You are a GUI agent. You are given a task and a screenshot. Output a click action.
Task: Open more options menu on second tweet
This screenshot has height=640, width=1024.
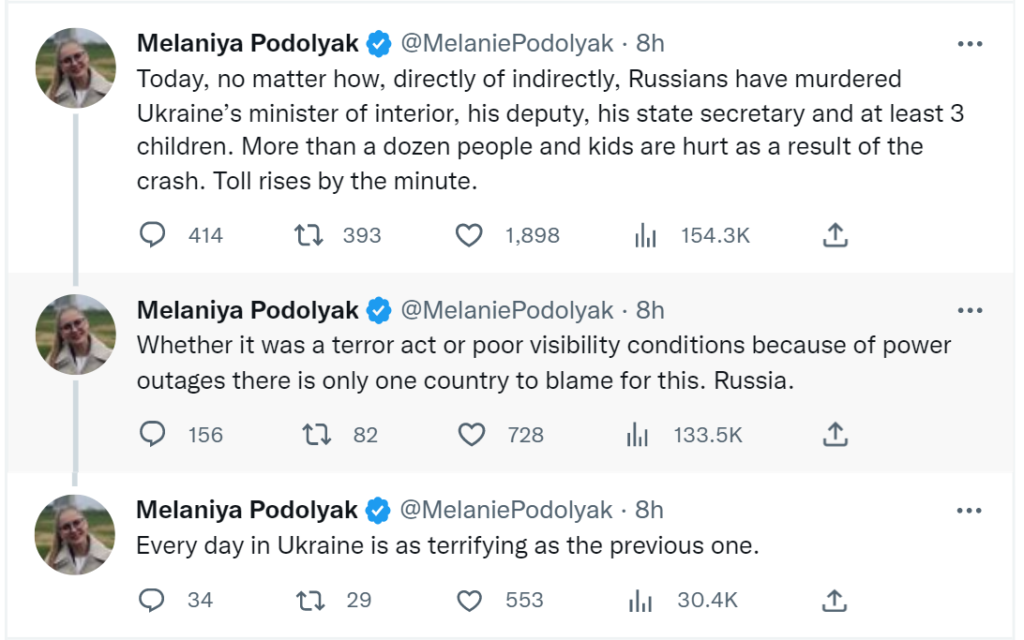click(x=970, y=310)
